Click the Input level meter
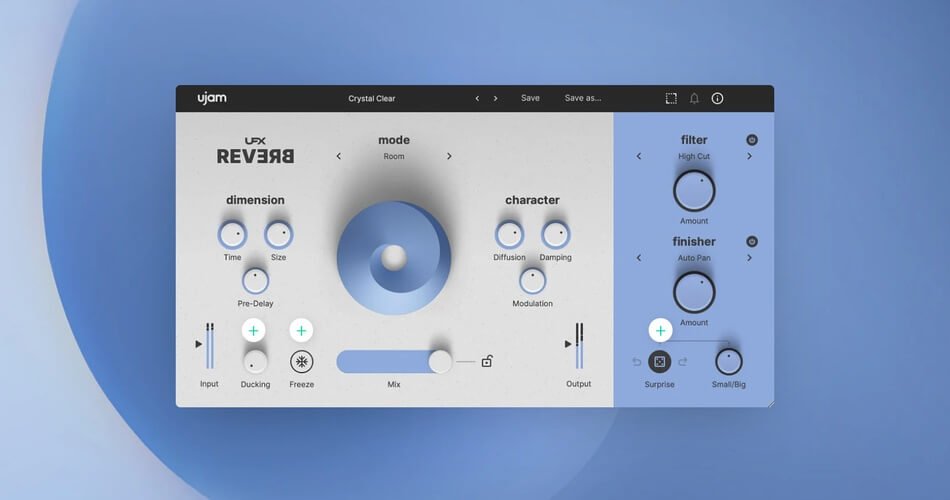The width and height of the screenshot is (950, 500). [x=210, y=345]
